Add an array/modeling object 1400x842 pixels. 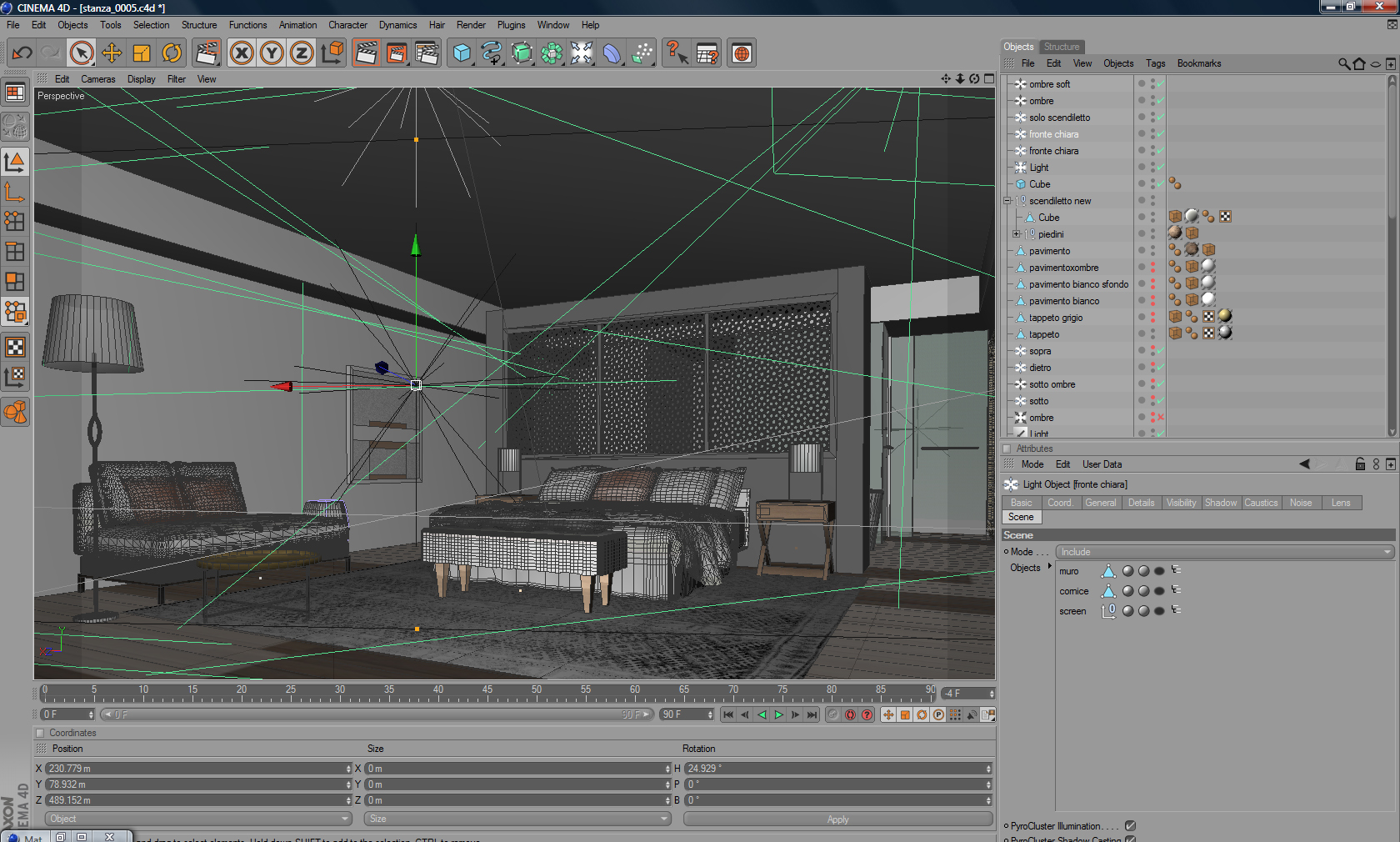pos(552,53)
